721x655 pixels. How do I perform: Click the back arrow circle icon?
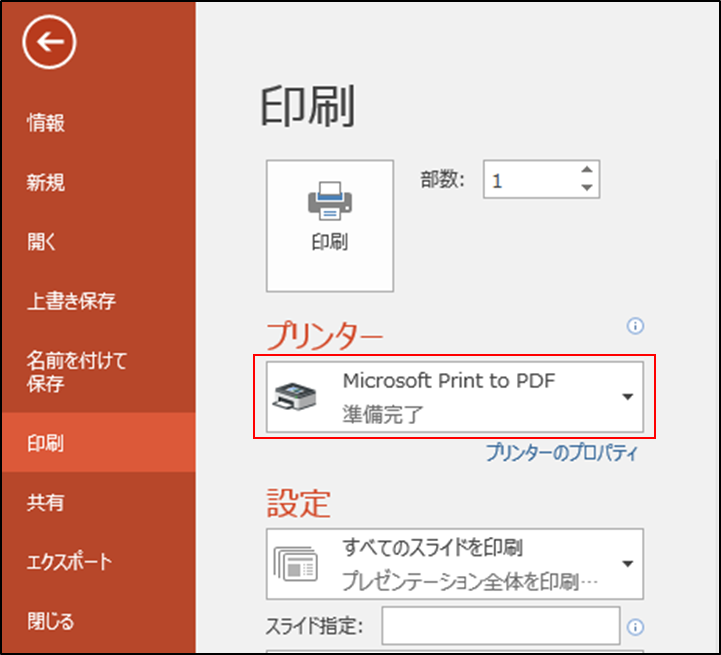49,42
